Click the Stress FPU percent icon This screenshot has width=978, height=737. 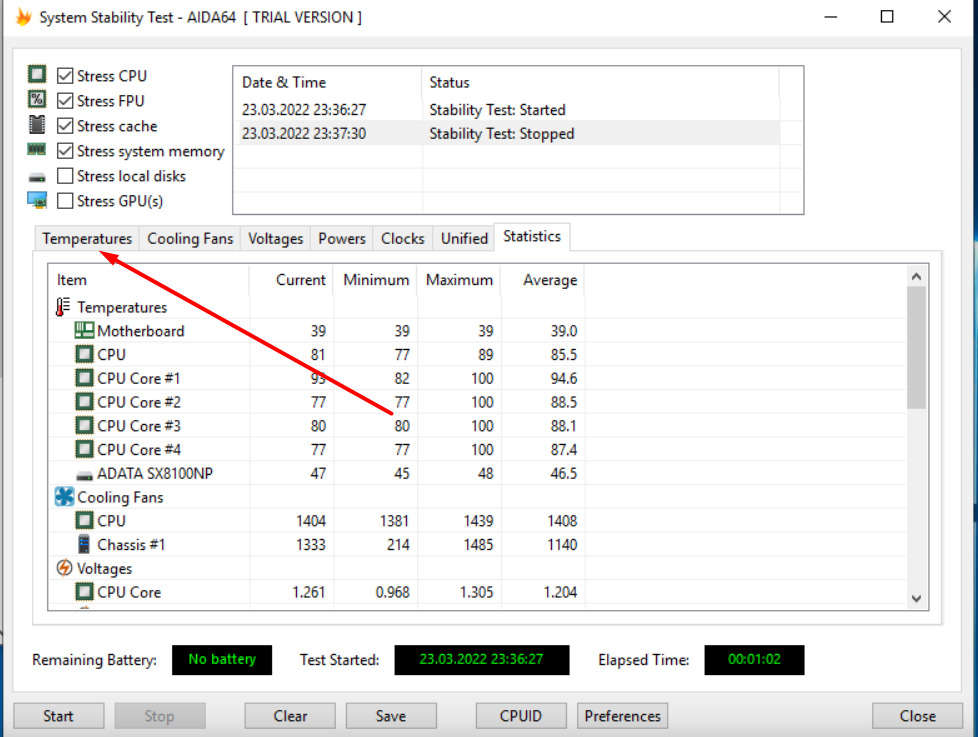37,99
